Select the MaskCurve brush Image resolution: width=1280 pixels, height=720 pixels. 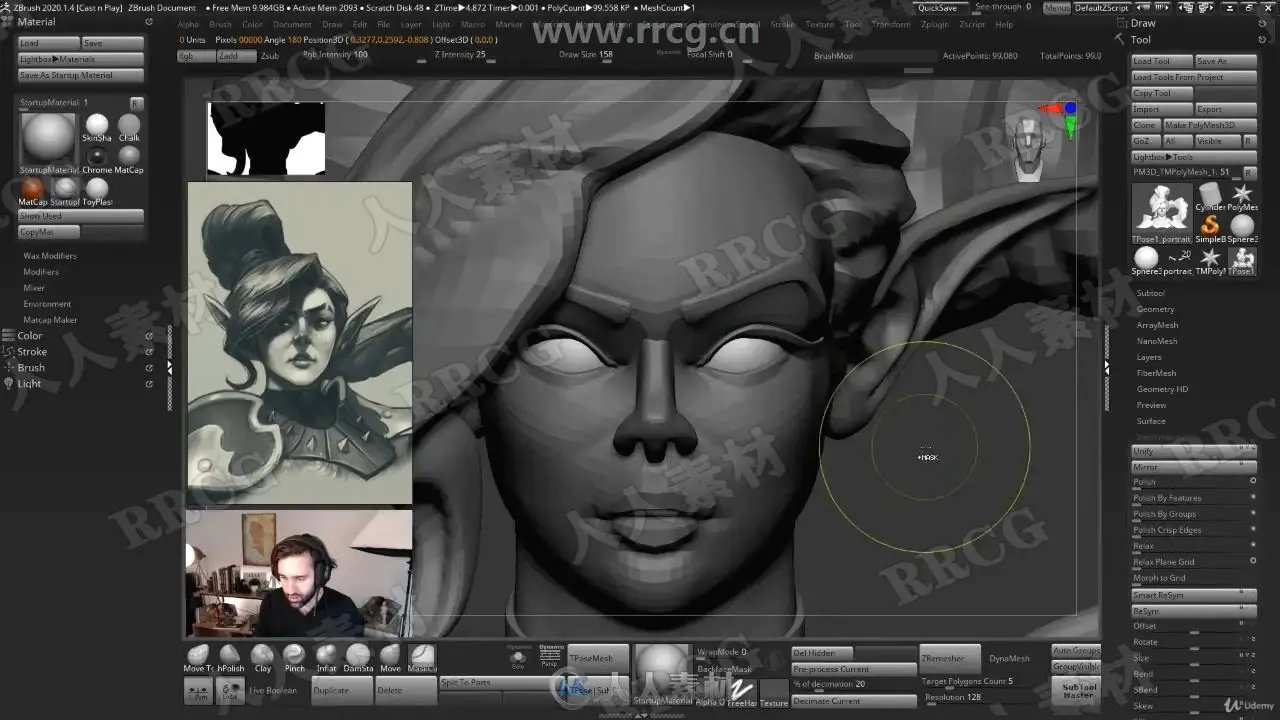click(x=422, y=657)
